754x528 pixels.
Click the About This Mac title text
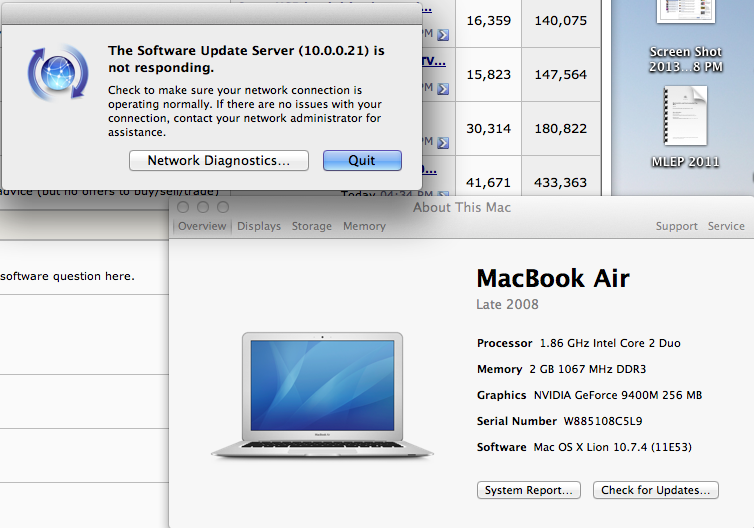pos(462,207)
